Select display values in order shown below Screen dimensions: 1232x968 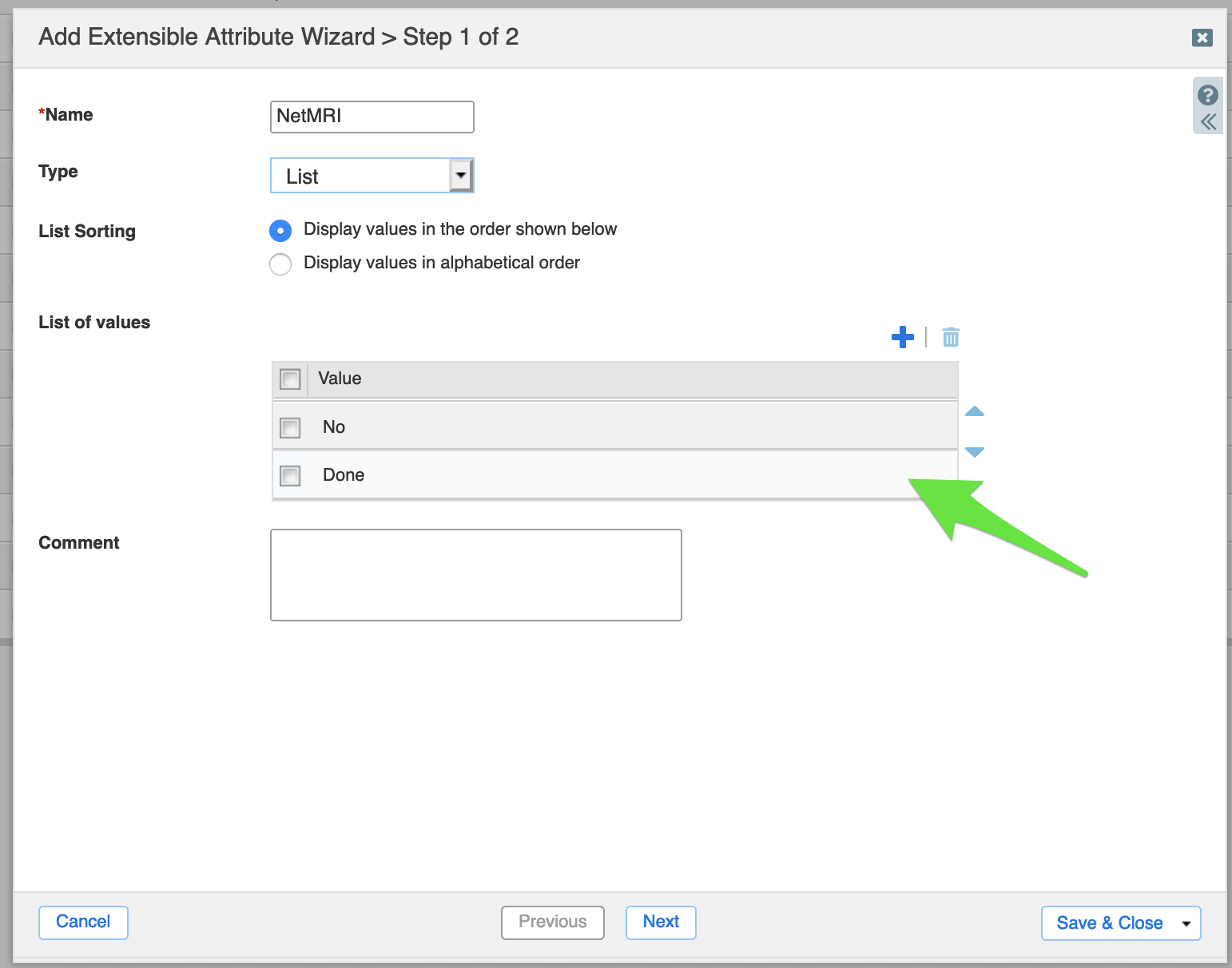point(280,231)
